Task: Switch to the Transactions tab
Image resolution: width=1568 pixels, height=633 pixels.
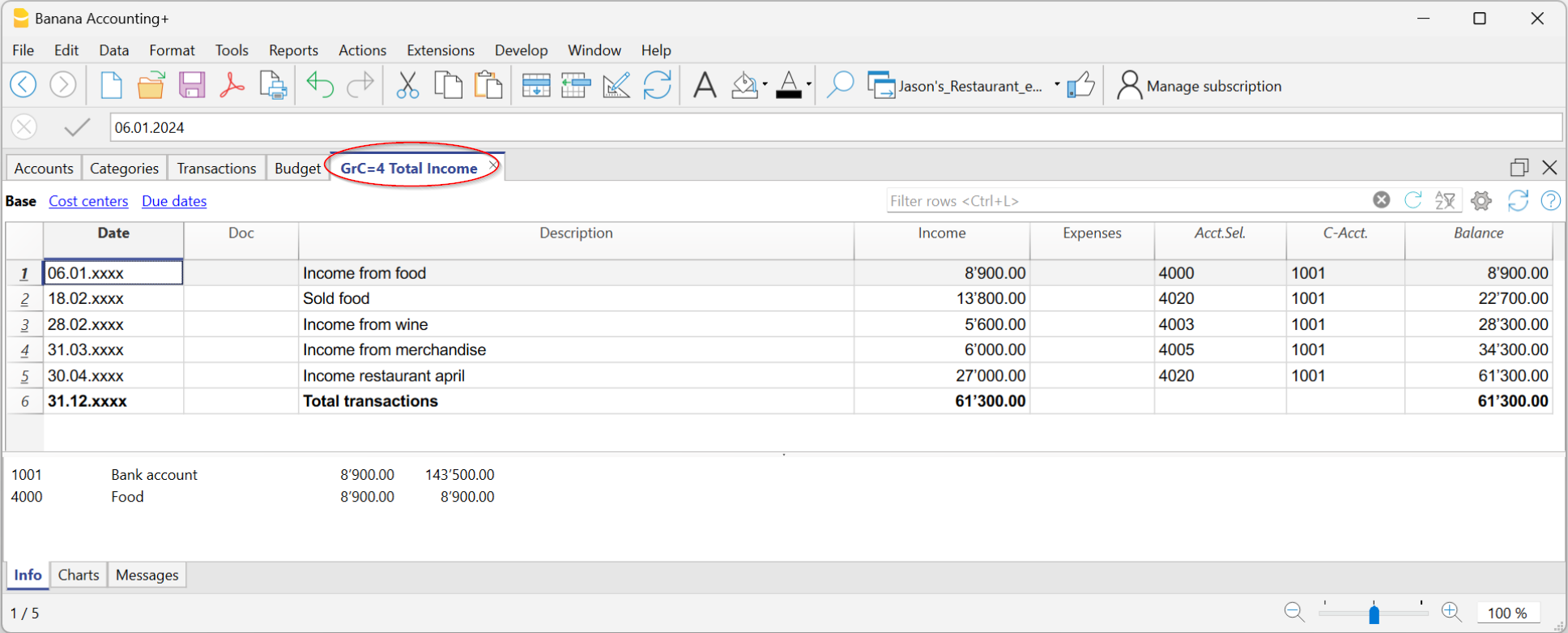Action: coord(216,169)
